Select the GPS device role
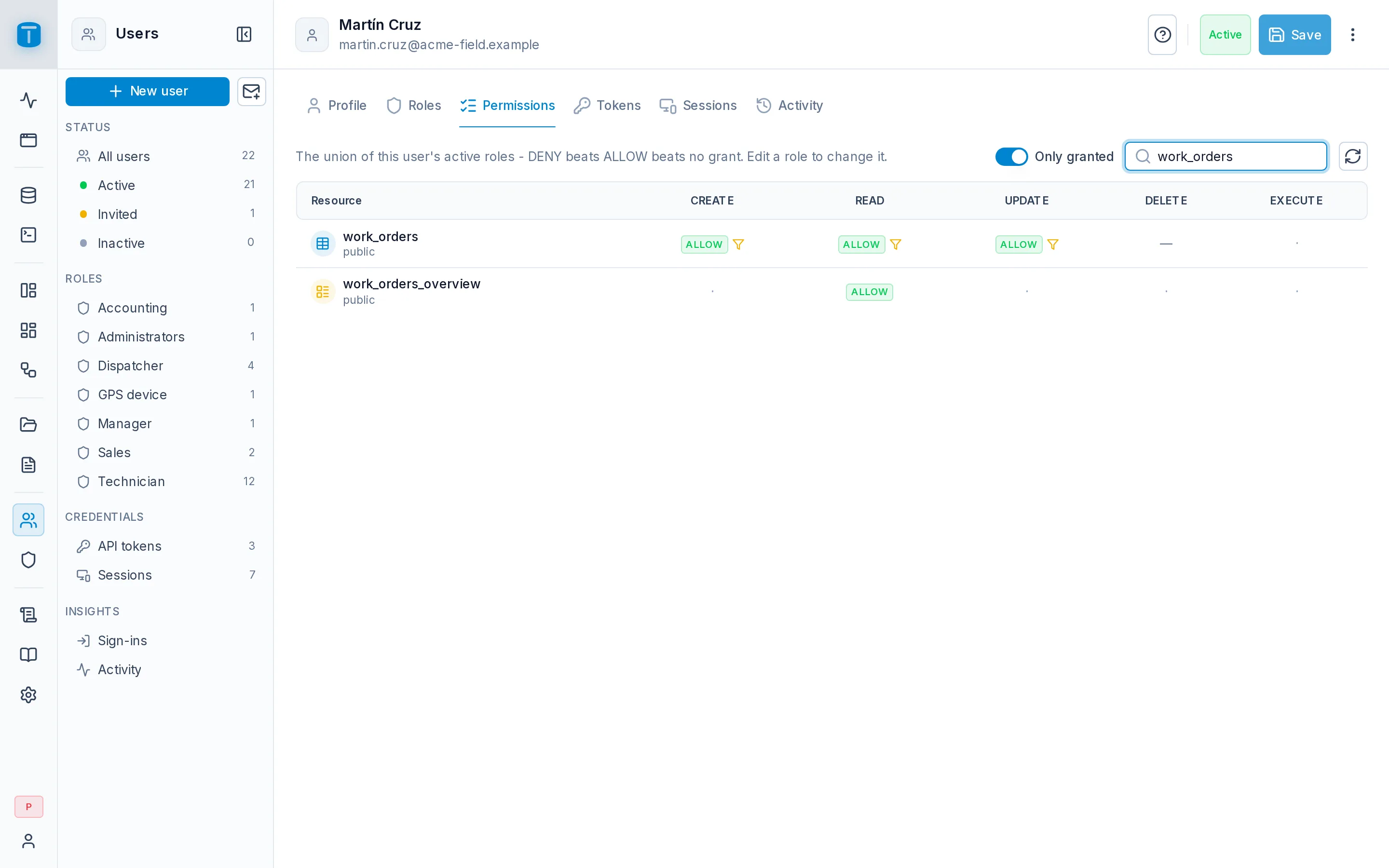 tap(165, 394)
